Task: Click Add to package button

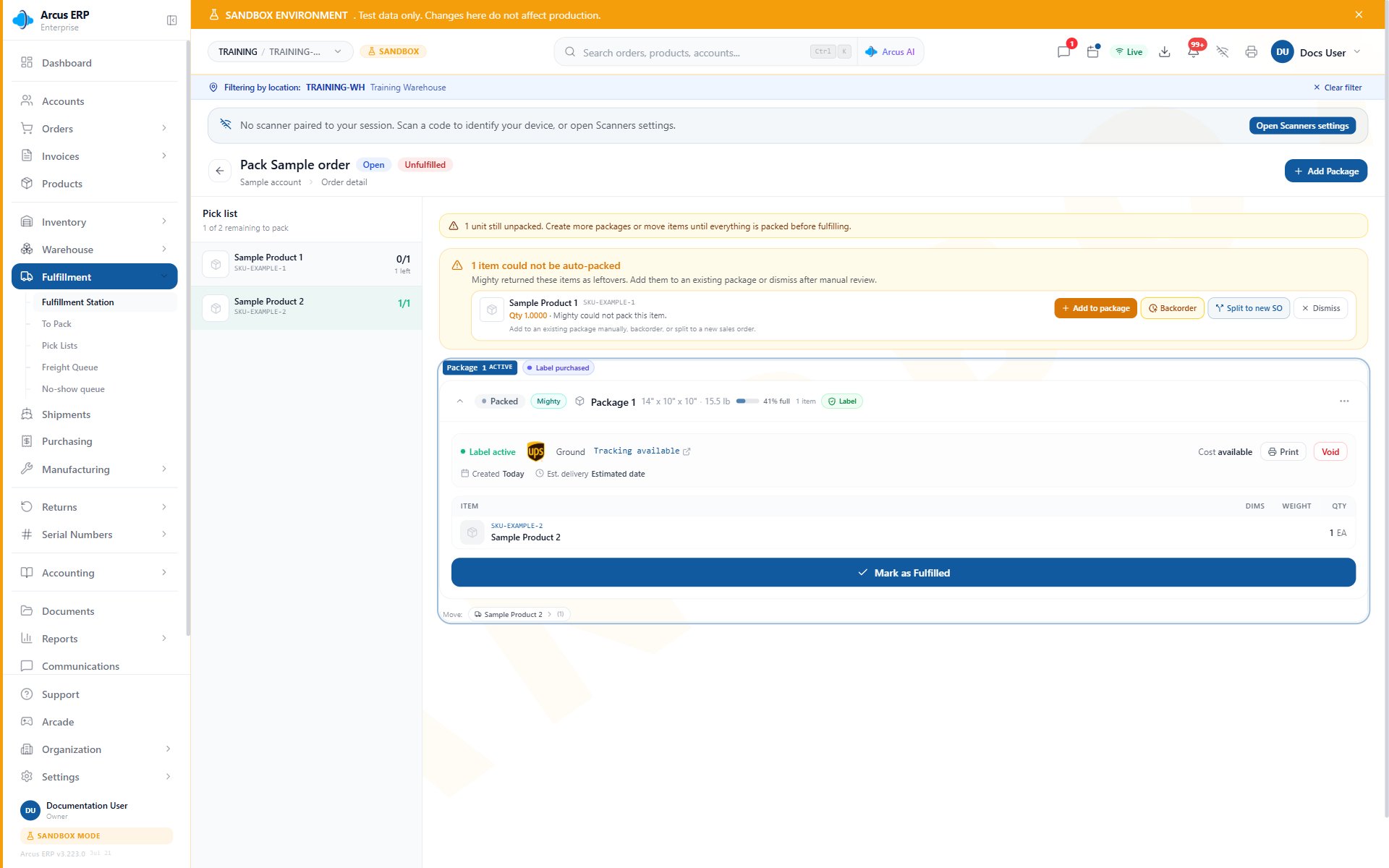Action: 1095,308
